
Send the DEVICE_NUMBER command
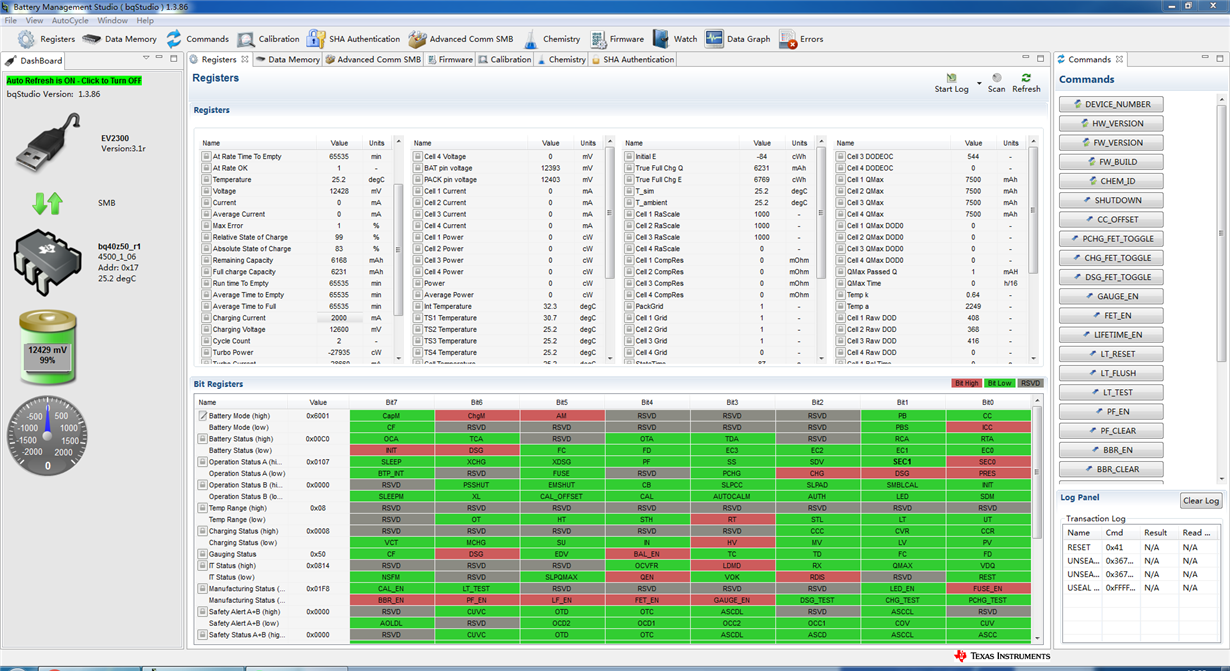[1110, 104]
